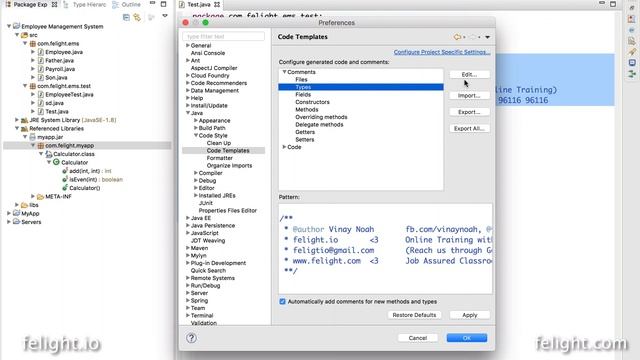Minimize the Package Explorer view
The width and height of the screenshot is (640, 360).
tap(152, 3)
